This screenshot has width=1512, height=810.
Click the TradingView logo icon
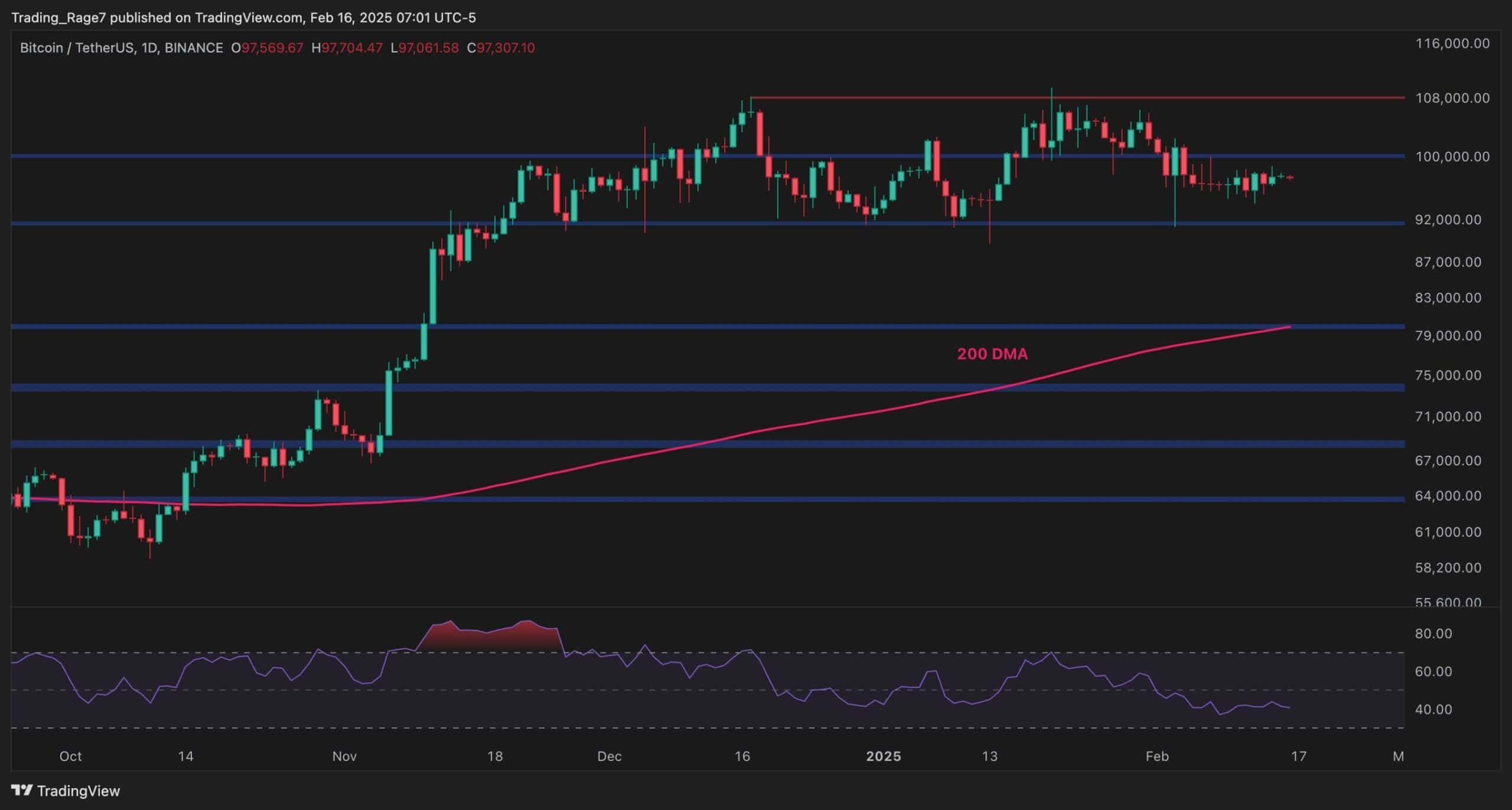22,791
